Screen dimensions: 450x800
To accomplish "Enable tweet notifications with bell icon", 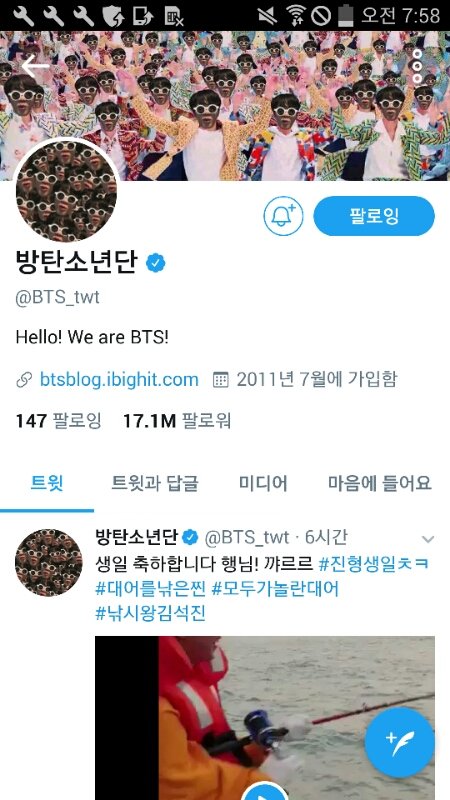I will [x=283, y=216].
